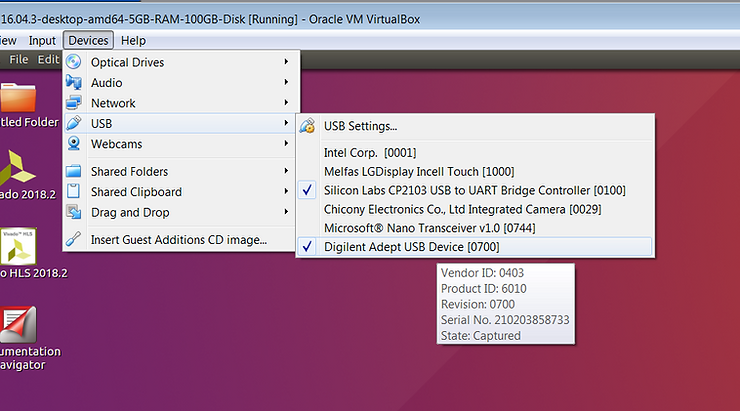Click the Shared Folders folder icon
This screenshot has height=411, width=740.
[74, 171]
